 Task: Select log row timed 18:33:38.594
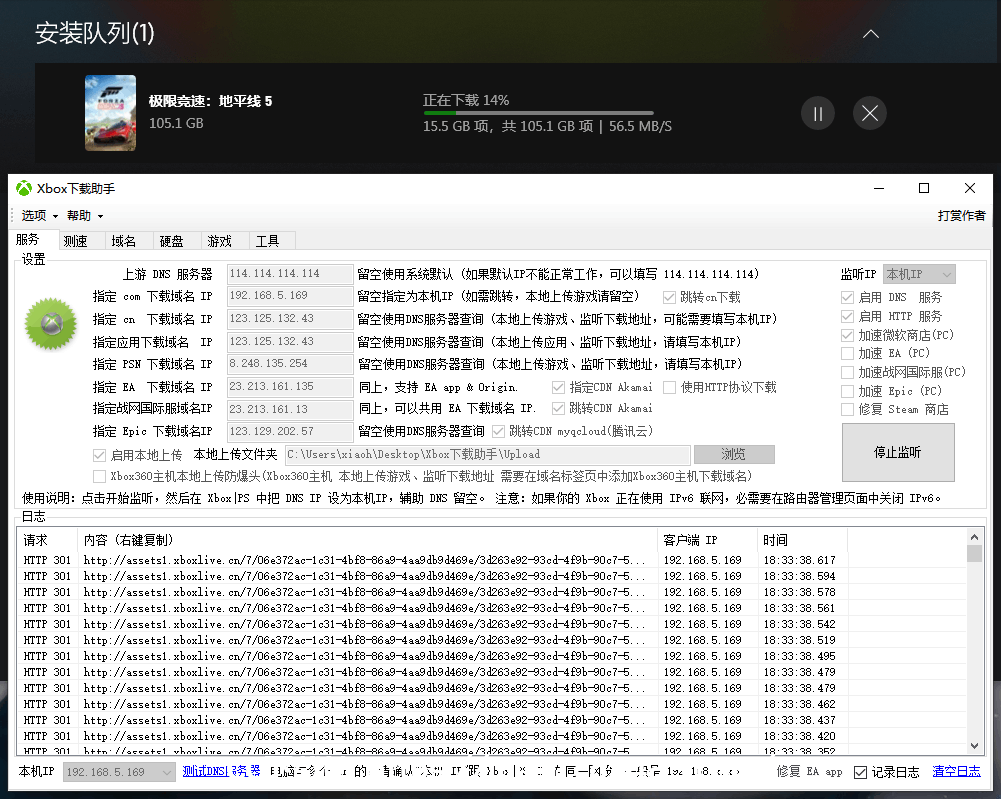[x=492, y=576]
